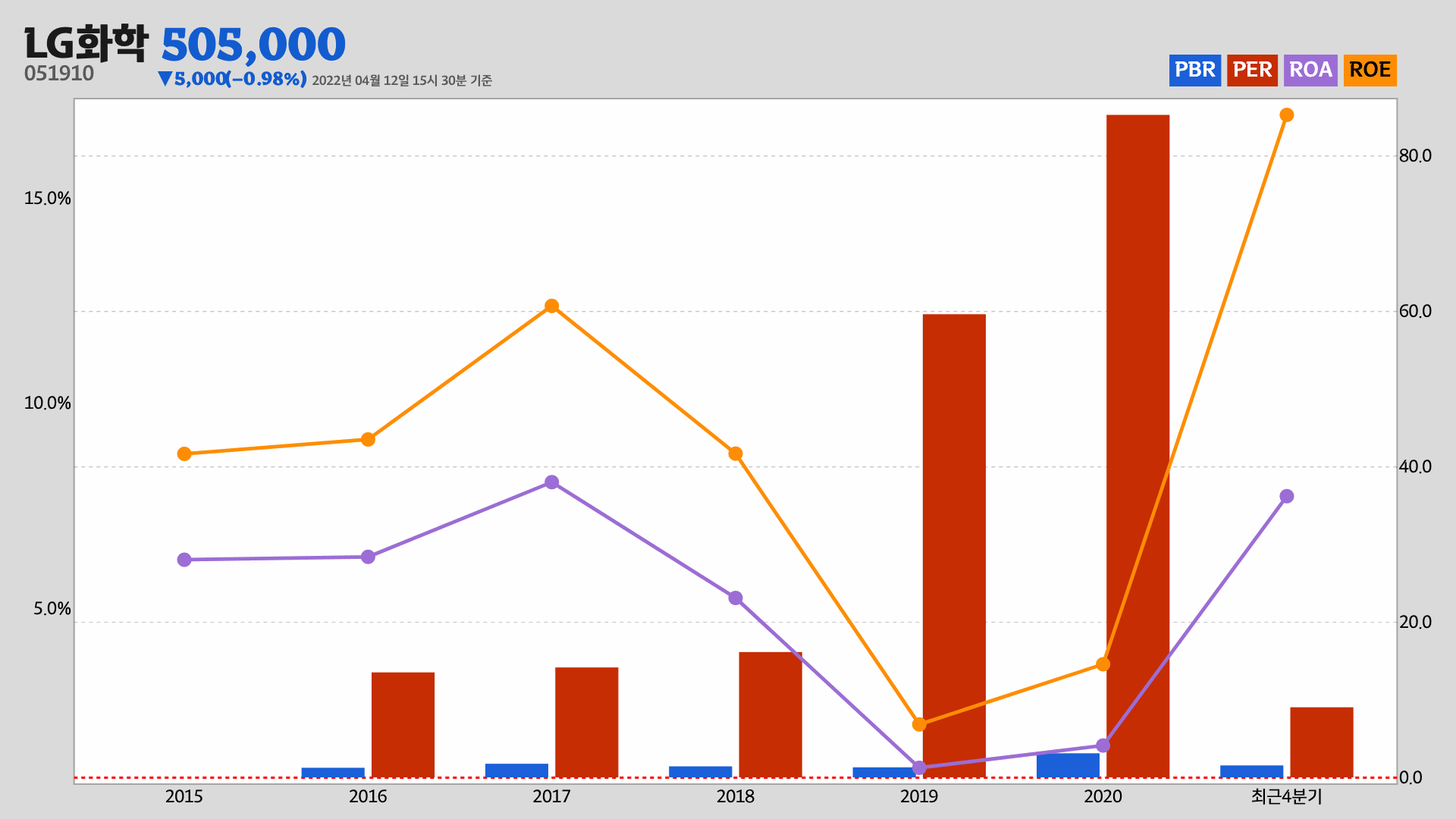Click the 최근4분기 ROA purple data point
The height and width of the screenshot is (819, 1456).
click(x=1287, y=497)
